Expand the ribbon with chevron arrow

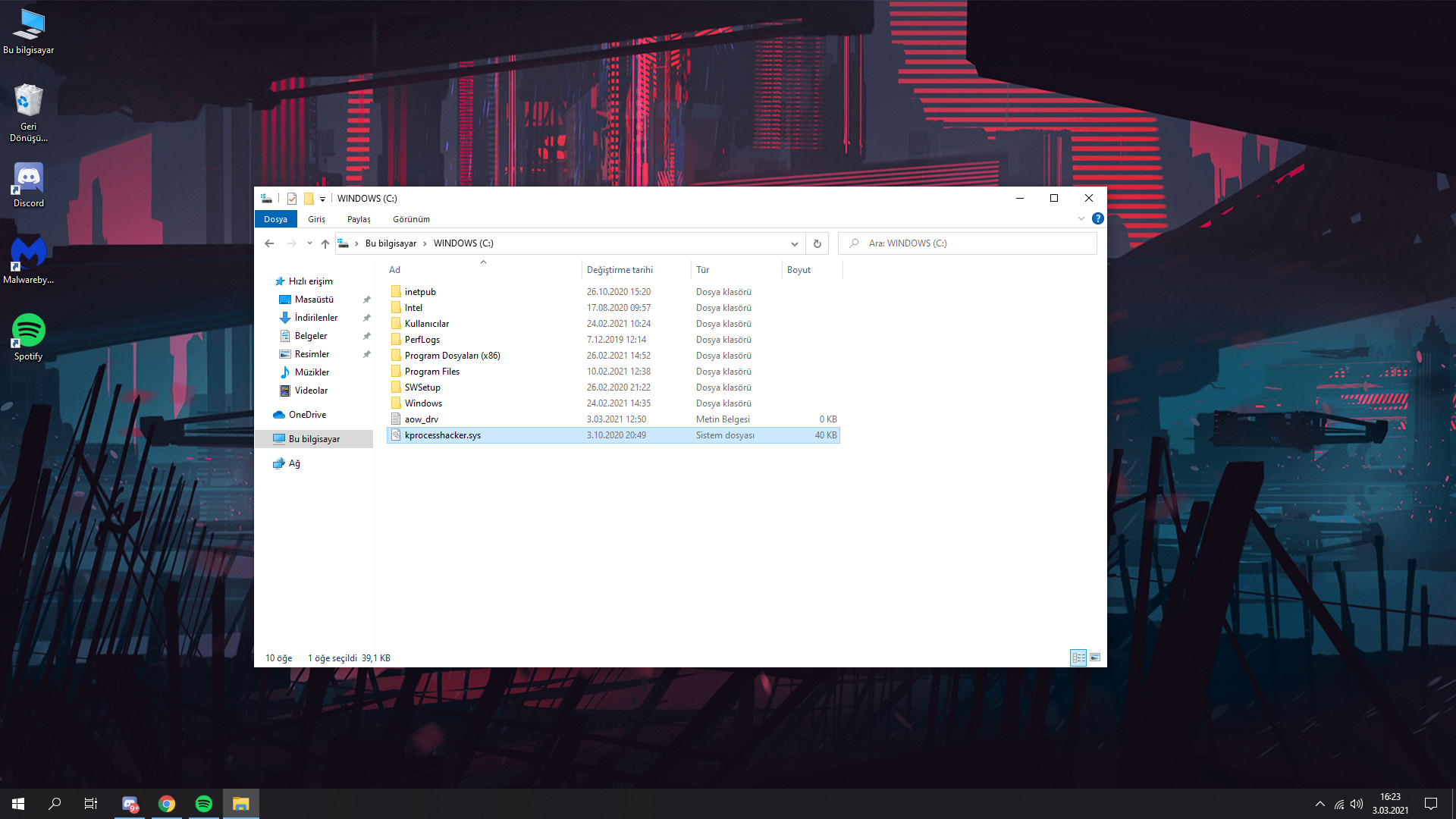tap(1081, 218)
